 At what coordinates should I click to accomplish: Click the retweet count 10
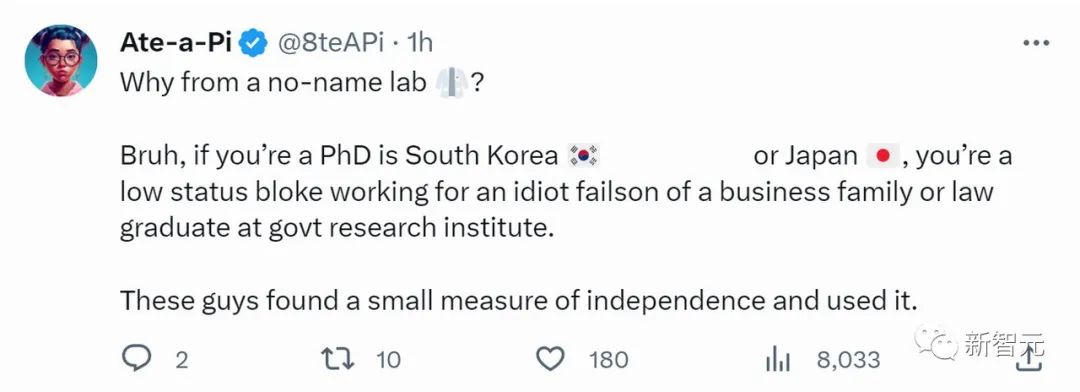point(389,360)
